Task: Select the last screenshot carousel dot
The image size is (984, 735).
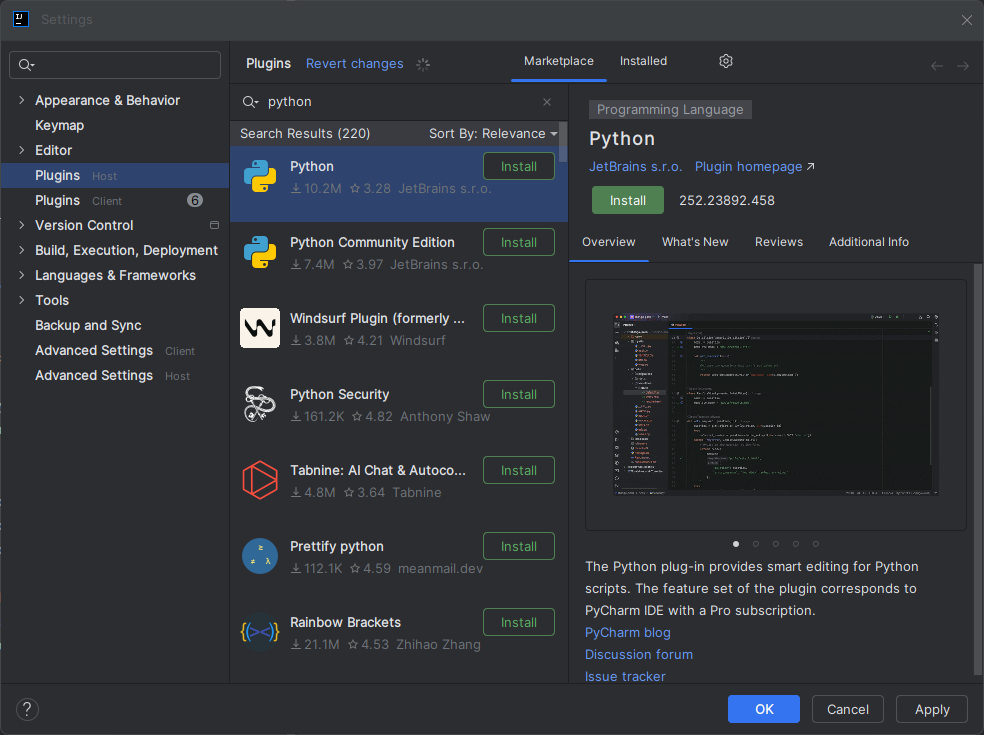Action: tap(816, 544)
